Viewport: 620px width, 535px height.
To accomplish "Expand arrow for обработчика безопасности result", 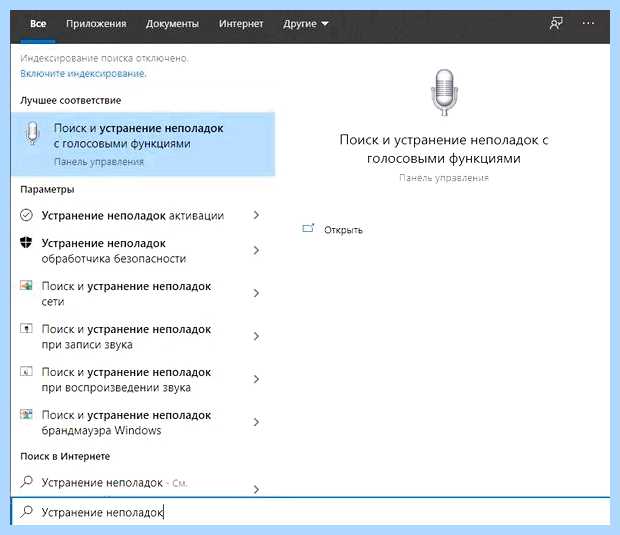I will point(256,250).
